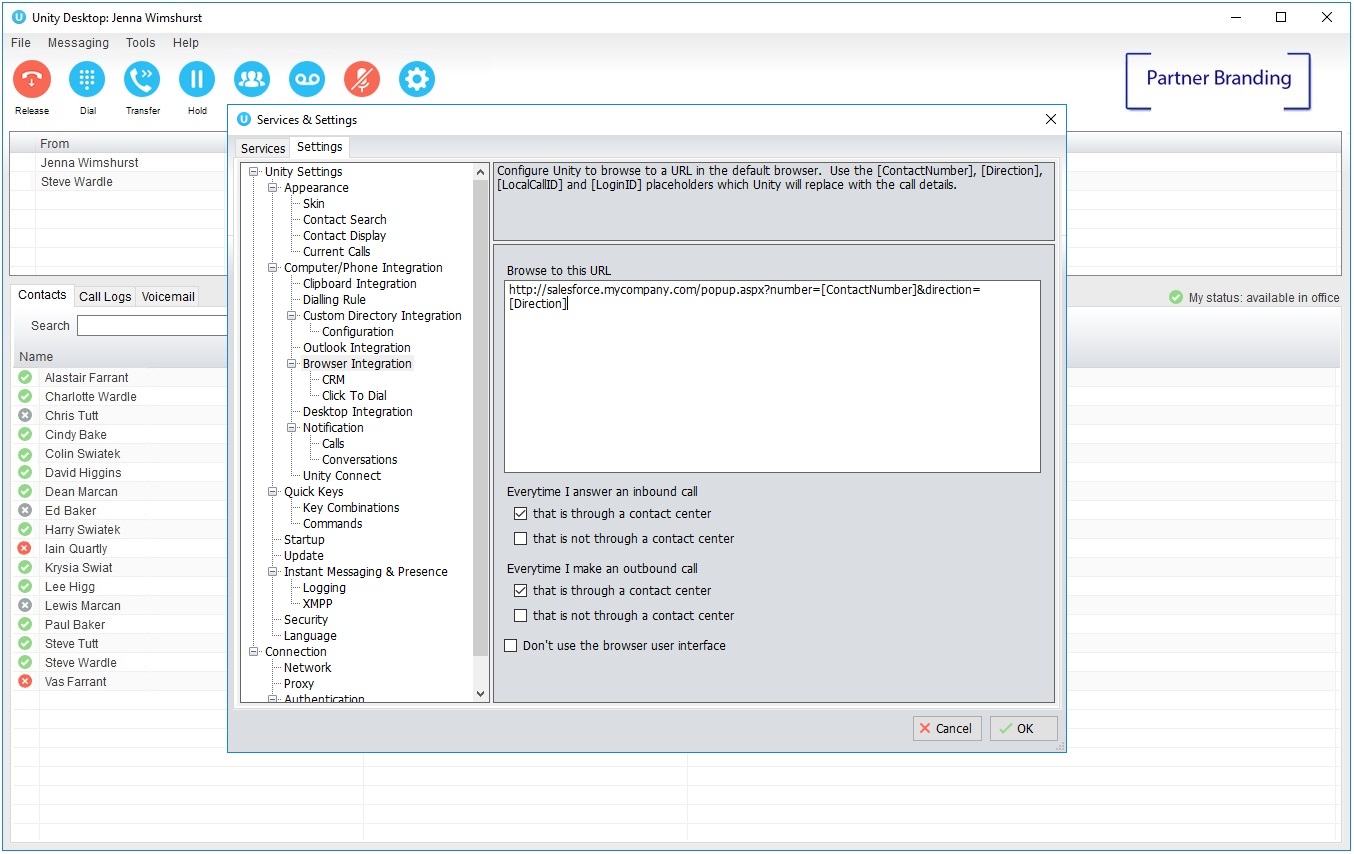Click the Unity logo in main title bar
Viewport: 1354px width, 854px height.
(x=18, y=17)
